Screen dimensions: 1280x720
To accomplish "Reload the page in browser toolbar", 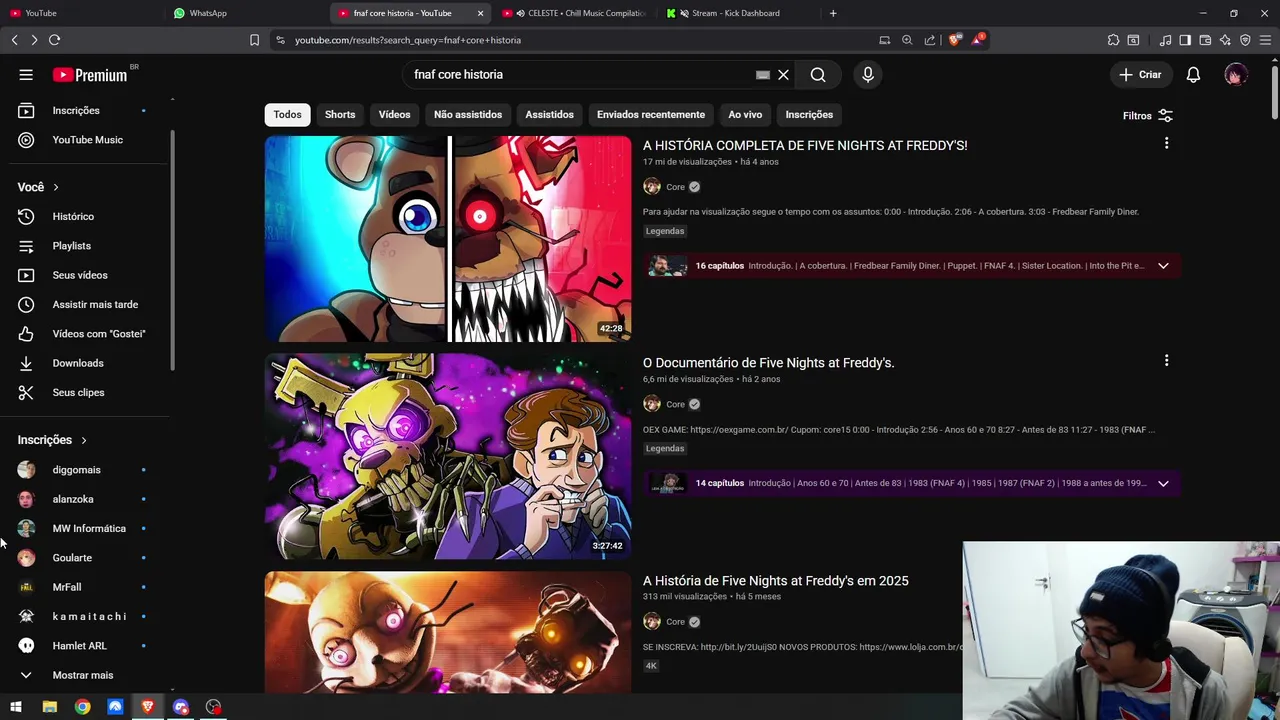I will pyautogui.click(x=54, y=40).
